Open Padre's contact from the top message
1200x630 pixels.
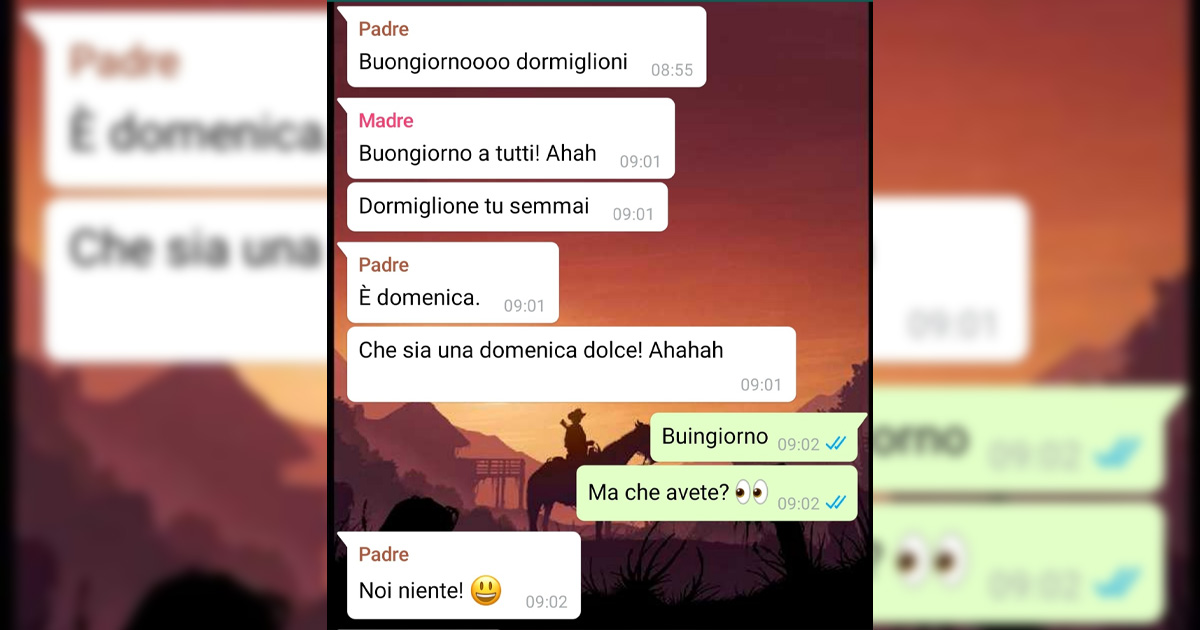[384, 29]
